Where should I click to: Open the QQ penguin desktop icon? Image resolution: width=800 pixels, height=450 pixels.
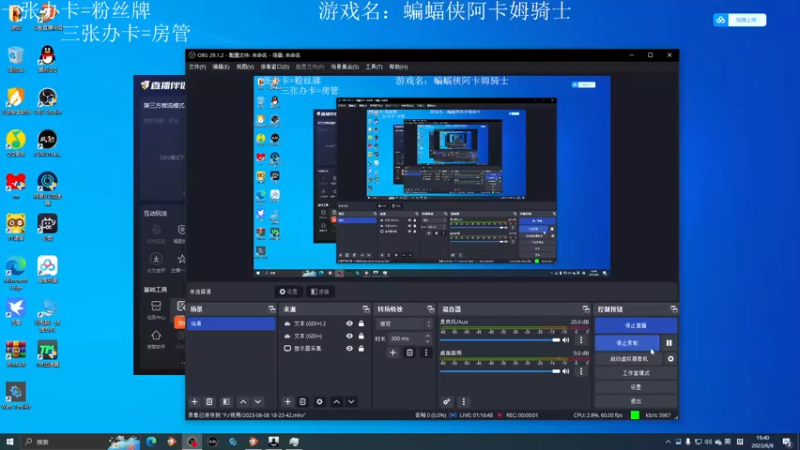click(x=47, y=59)
